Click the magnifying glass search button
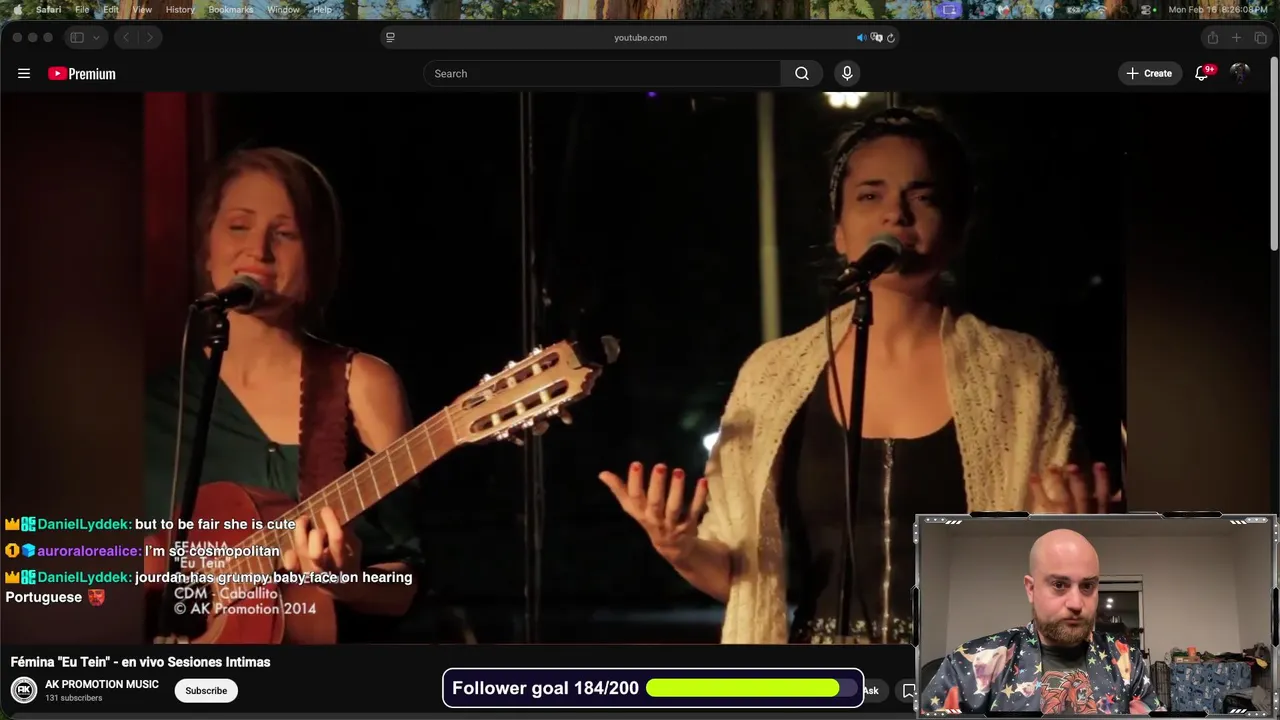Image resolution: width=1280 pixels, height=720 pixels. pos(802,73)
